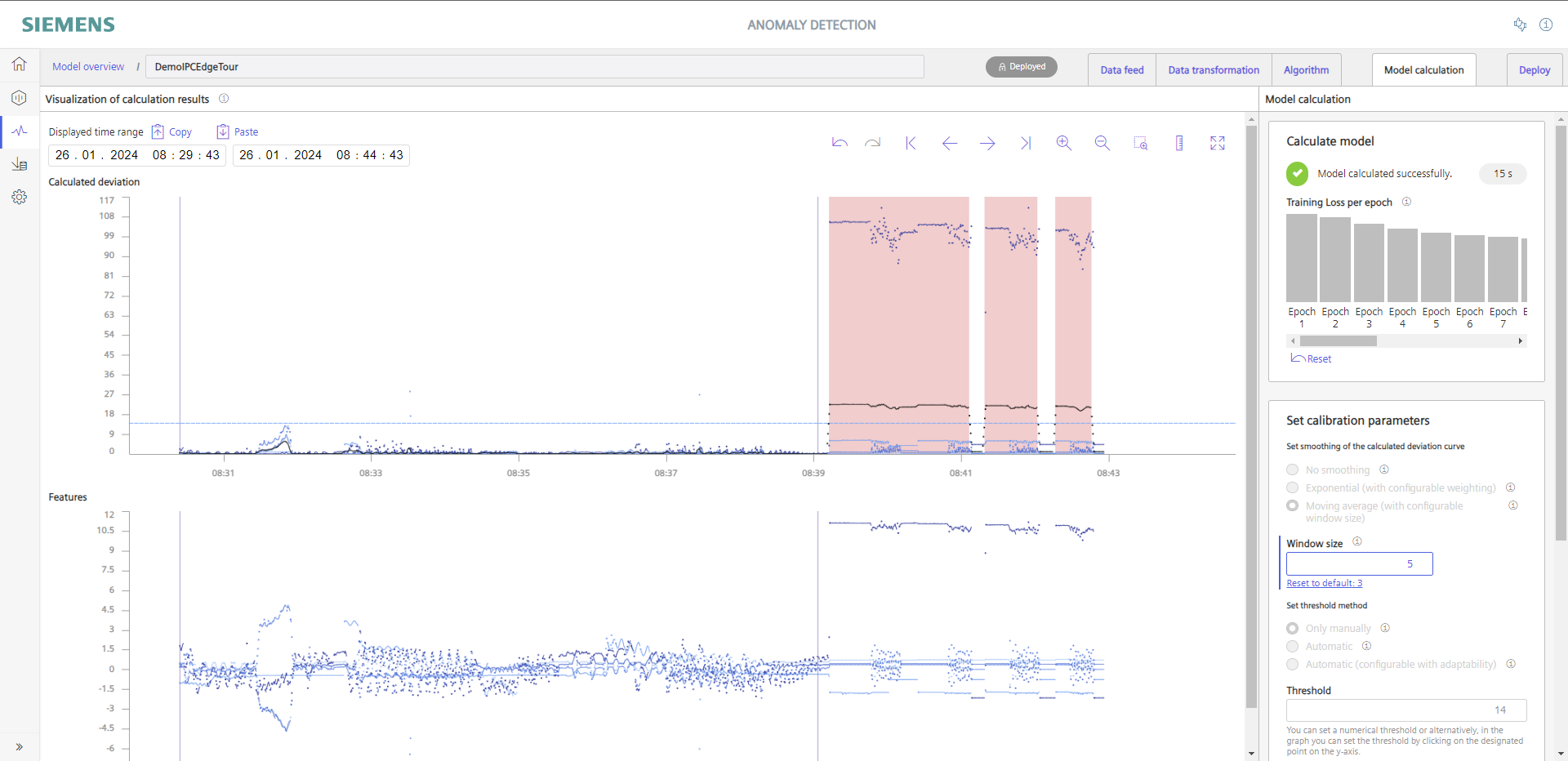Click the 15 s calculation time badge
The width and height of the screenshot is (1568, 761).
click(x=1503, y=174)
